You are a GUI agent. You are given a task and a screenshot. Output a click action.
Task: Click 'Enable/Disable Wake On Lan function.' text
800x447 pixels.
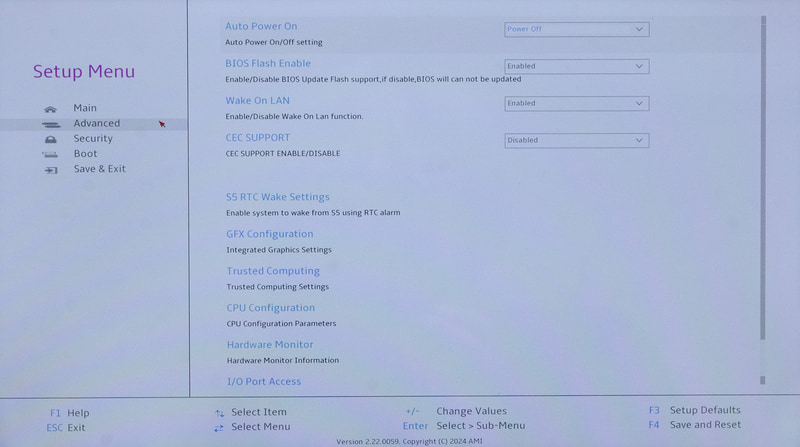[x=294, y=116]
